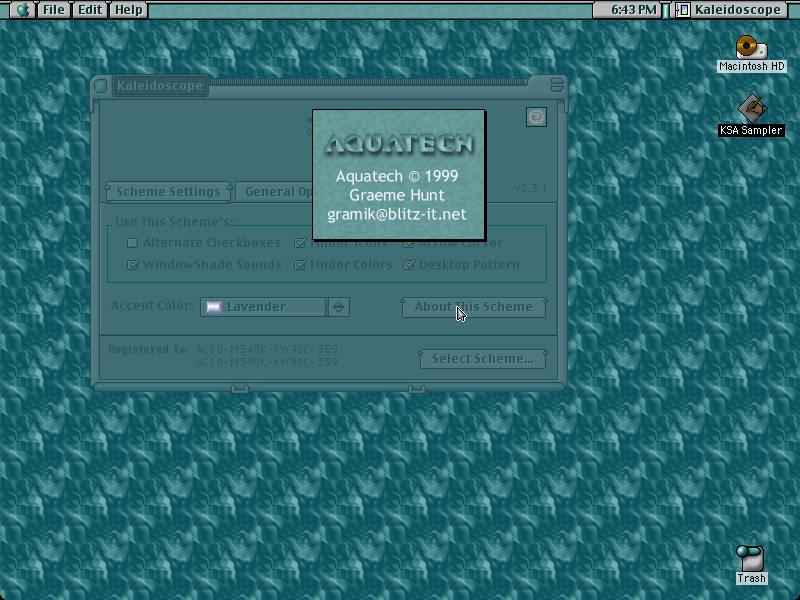Click the Accent Color popup arrows
Screen dimensions: 800x600
pyautogui.click(x=338, y=307)
